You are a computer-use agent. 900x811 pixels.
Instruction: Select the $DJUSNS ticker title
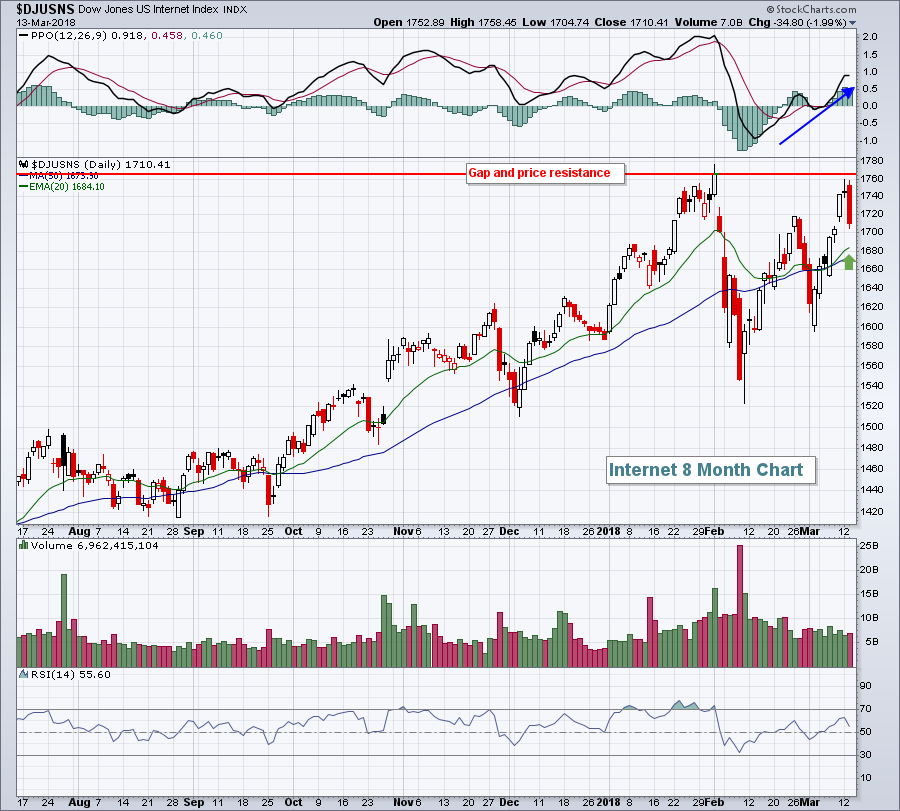tap(45, 9)
